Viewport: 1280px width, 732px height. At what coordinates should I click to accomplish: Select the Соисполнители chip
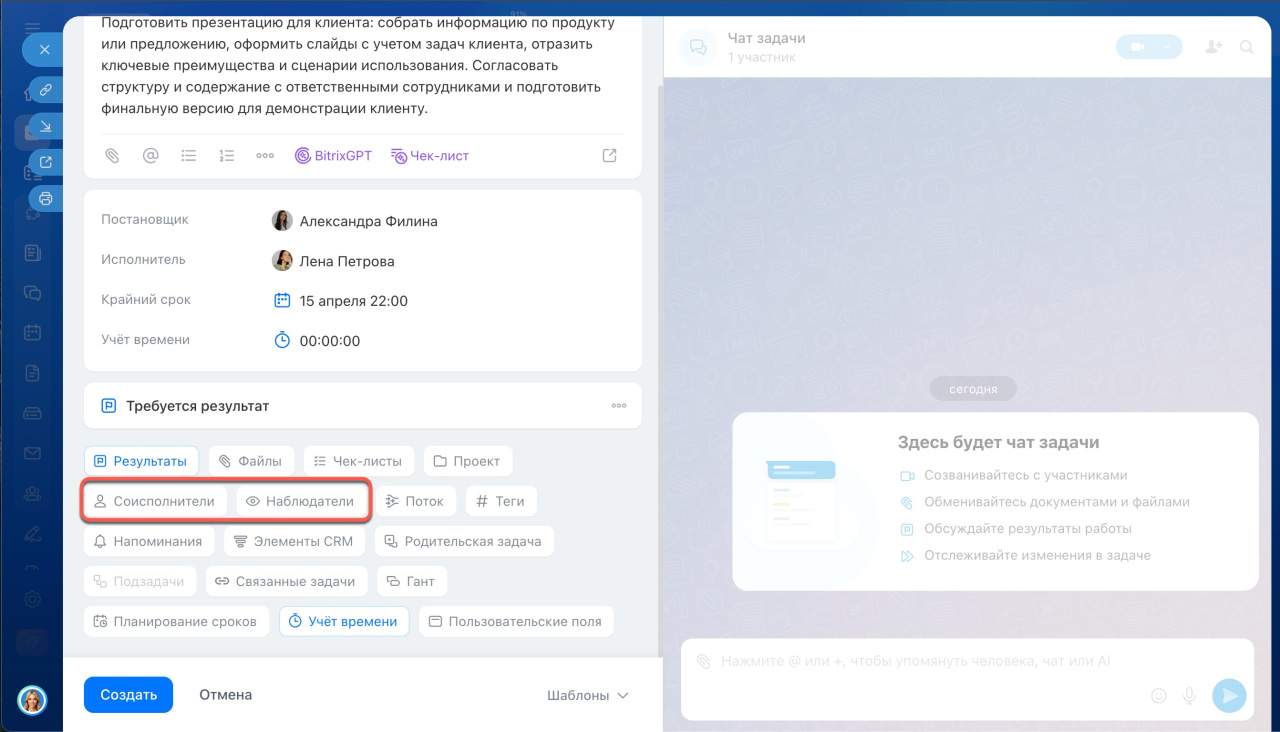(154, 501)
